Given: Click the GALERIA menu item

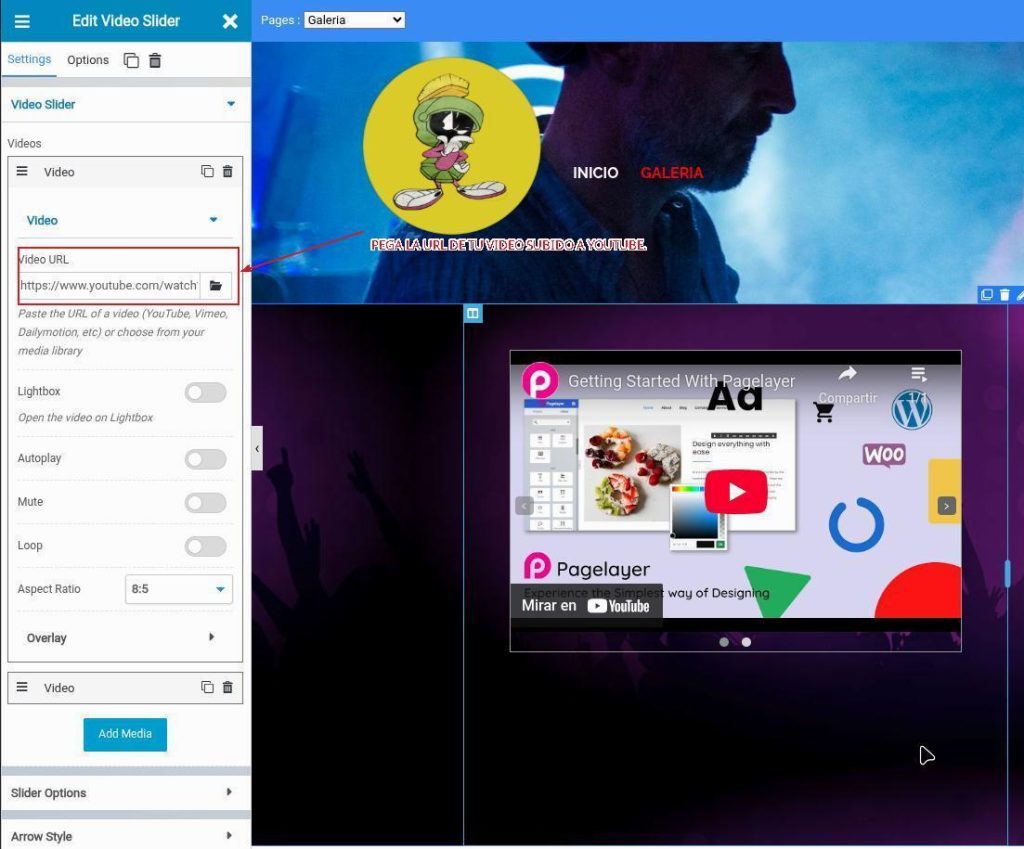Looking at the screenshot, I should point(671,173).
